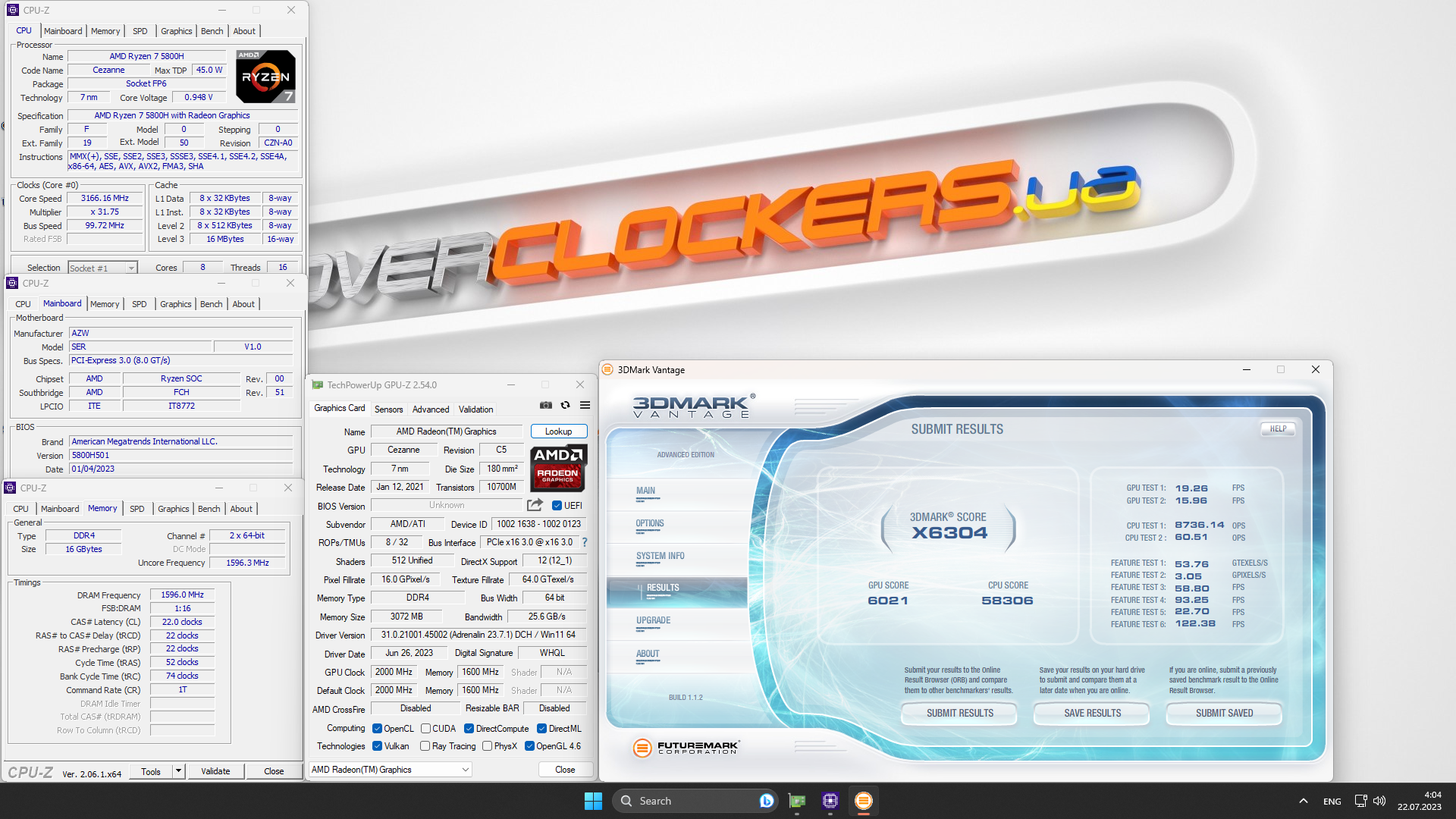Click the CPU-Z Mainboard window title icon
This screenshot has height=819, width=1456.
point(12,283)
